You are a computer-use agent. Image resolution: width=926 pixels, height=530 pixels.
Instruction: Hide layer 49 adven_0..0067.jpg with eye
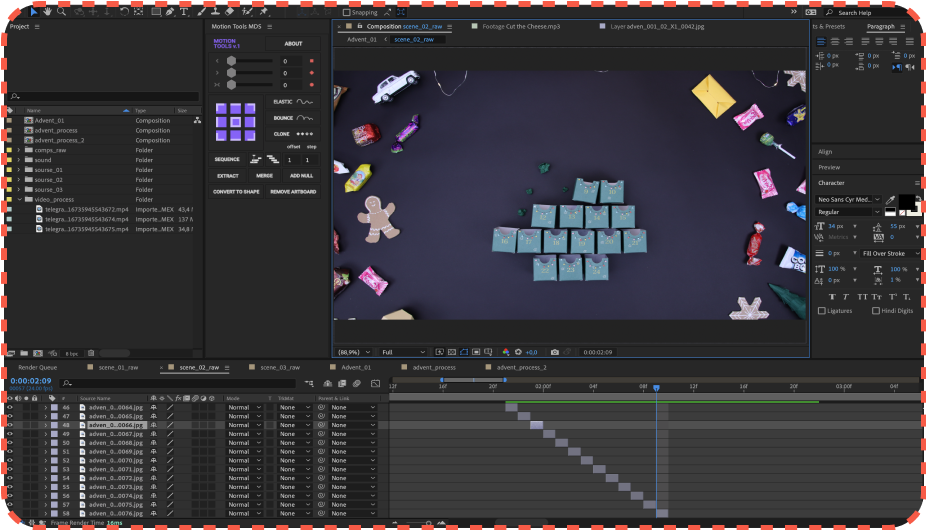click(x=9, y=434)
